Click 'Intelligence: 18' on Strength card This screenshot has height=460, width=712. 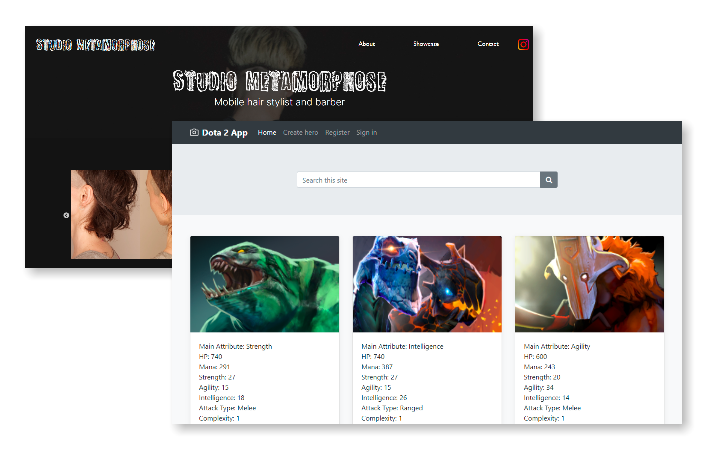coord(221,398)
